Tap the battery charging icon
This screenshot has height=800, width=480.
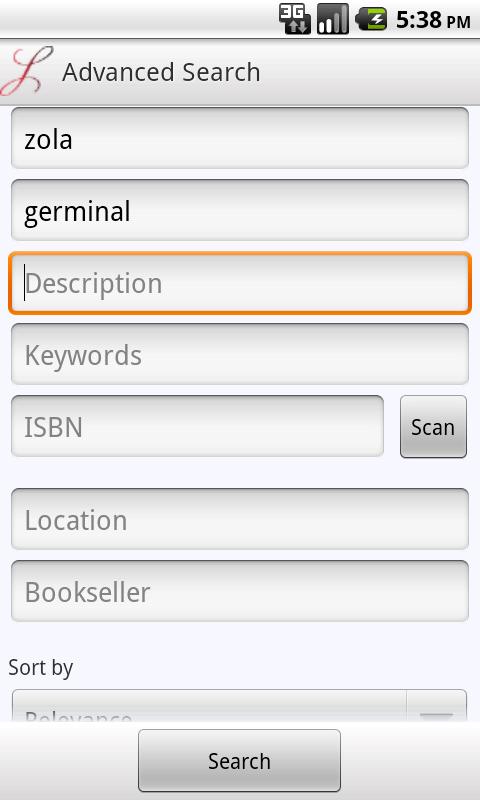pyautogui.click(x=371, y=19)
